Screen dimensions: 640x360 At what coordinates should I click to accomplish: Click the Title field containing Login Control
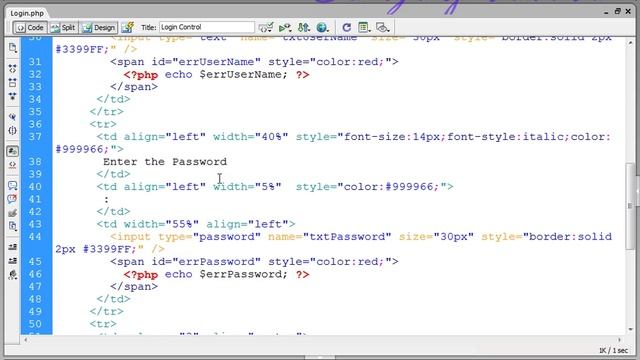pyautogui.click(x=207, y=27)
